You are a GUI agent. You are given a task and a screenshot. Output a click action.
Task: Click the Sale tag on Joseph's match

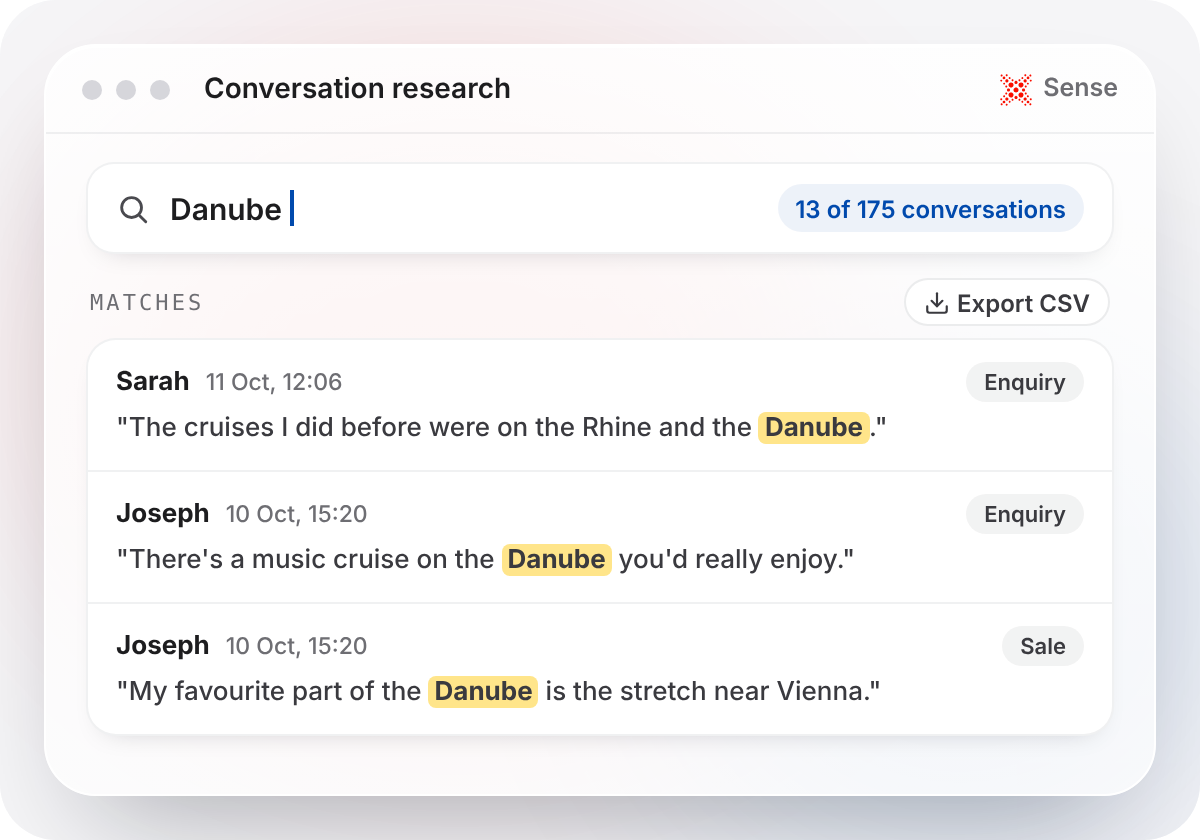tap(1042, 646)
